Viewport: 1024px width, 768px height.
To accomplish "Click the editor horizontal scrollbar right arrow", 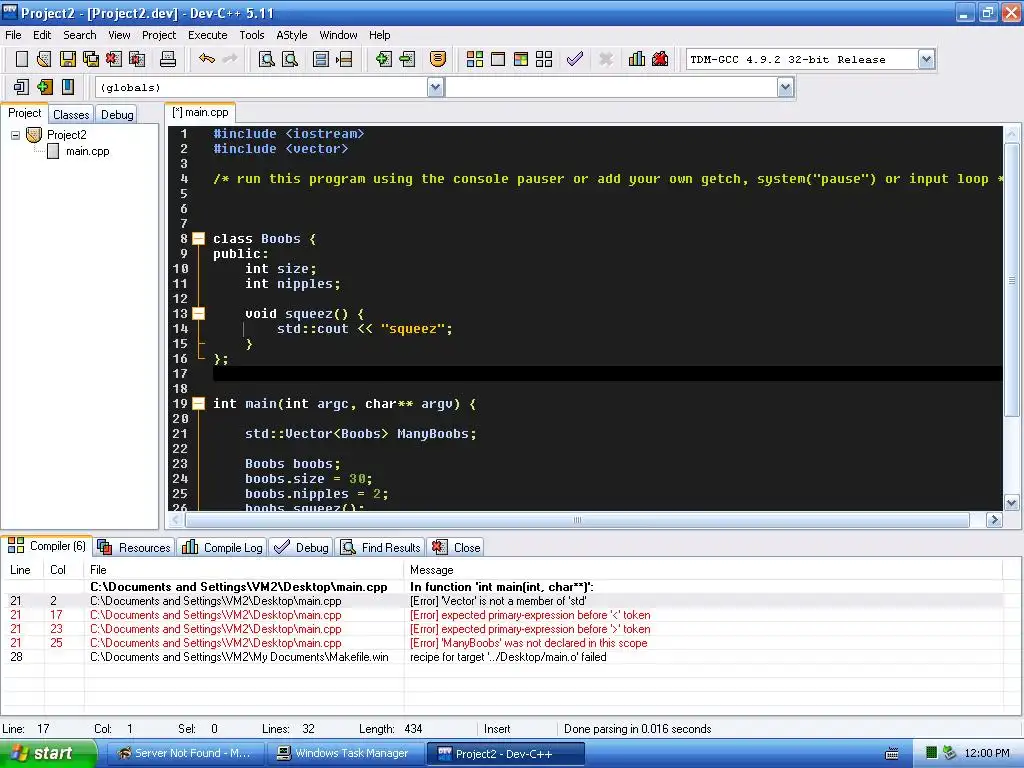I will pyautogui.click(x=994, y=520).
